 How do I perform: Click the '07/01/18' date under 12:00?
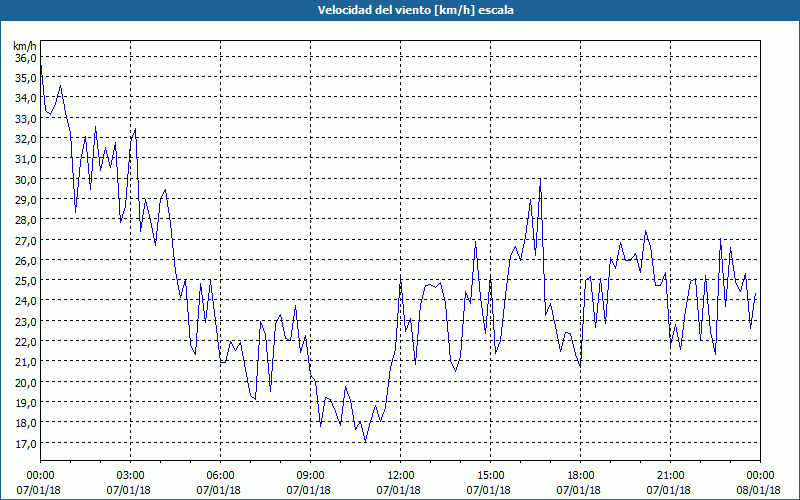tap(398, 490)
